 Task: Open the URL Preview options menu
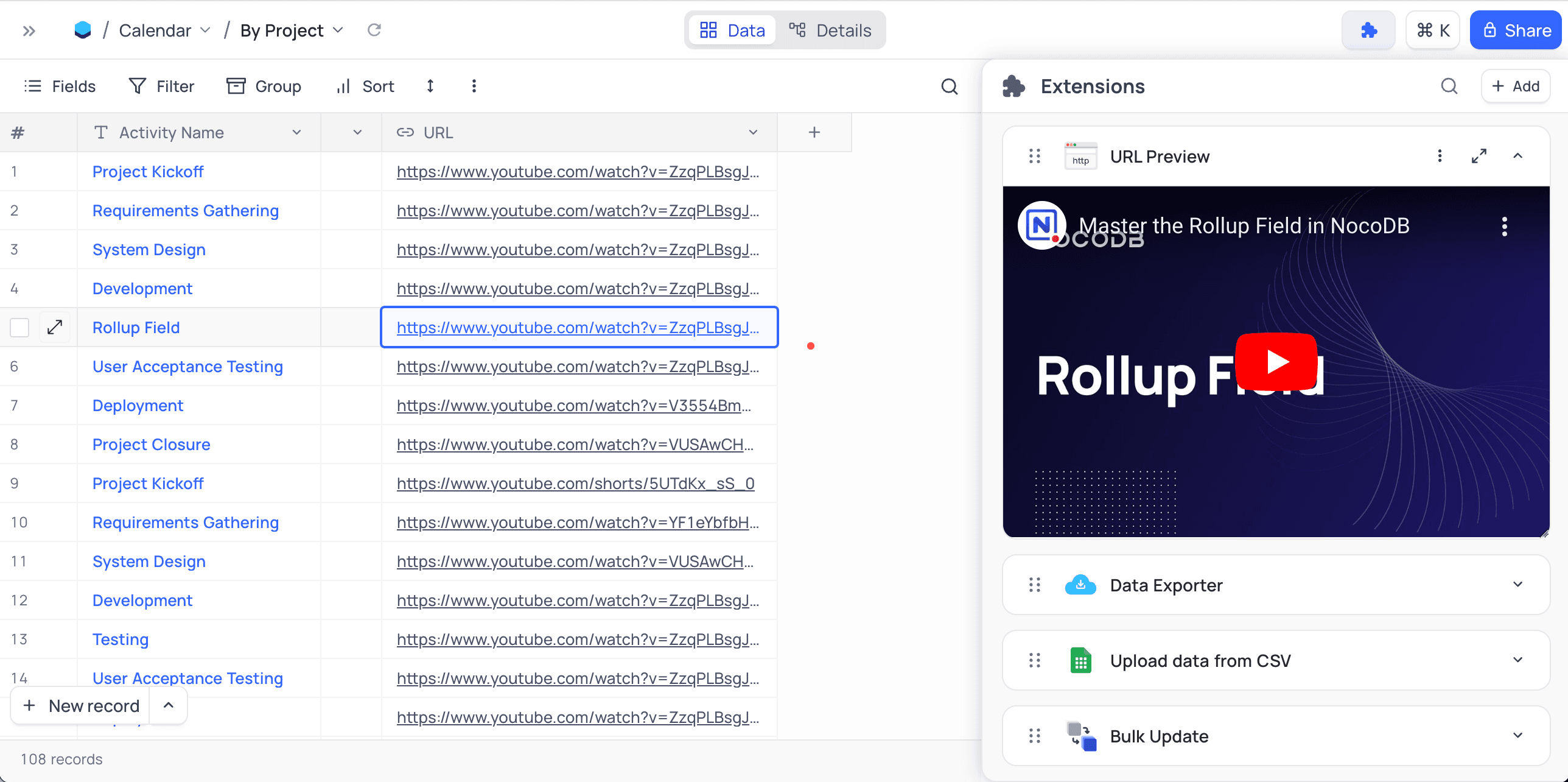click(x=1440, y=156)
